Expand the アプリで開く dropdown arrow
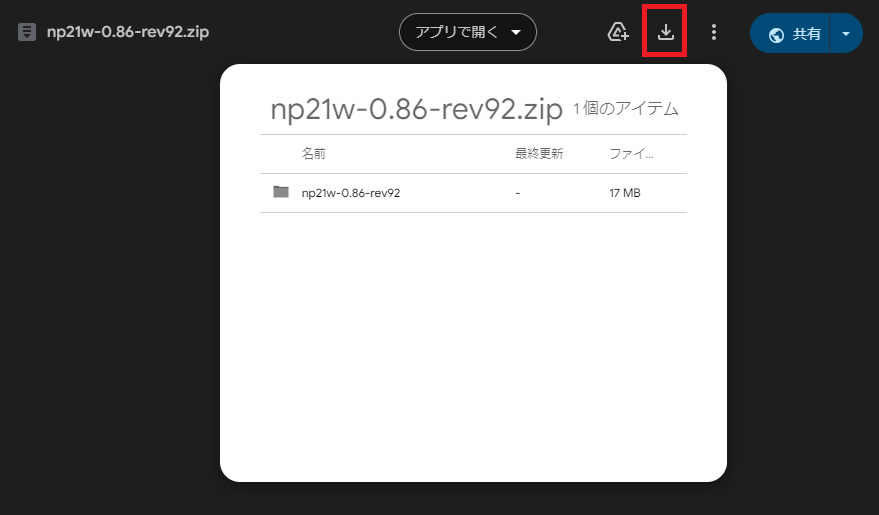Image resolution: width=879 pixels, height=515 pixels. coord(516,32)
